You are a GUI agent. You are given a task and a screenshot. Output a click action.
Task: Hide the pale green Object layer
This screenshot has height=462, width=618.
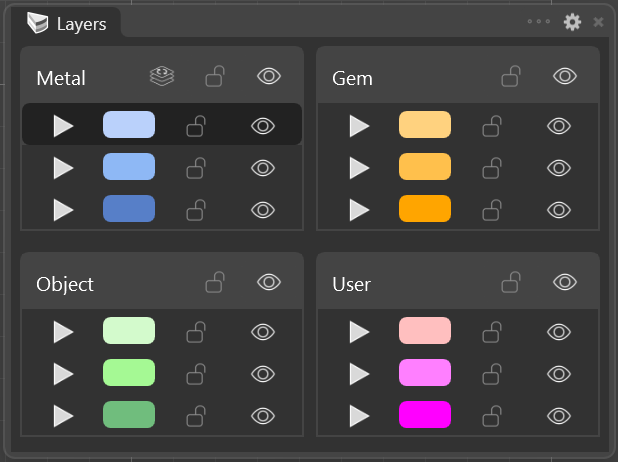(x=263, y=332)
